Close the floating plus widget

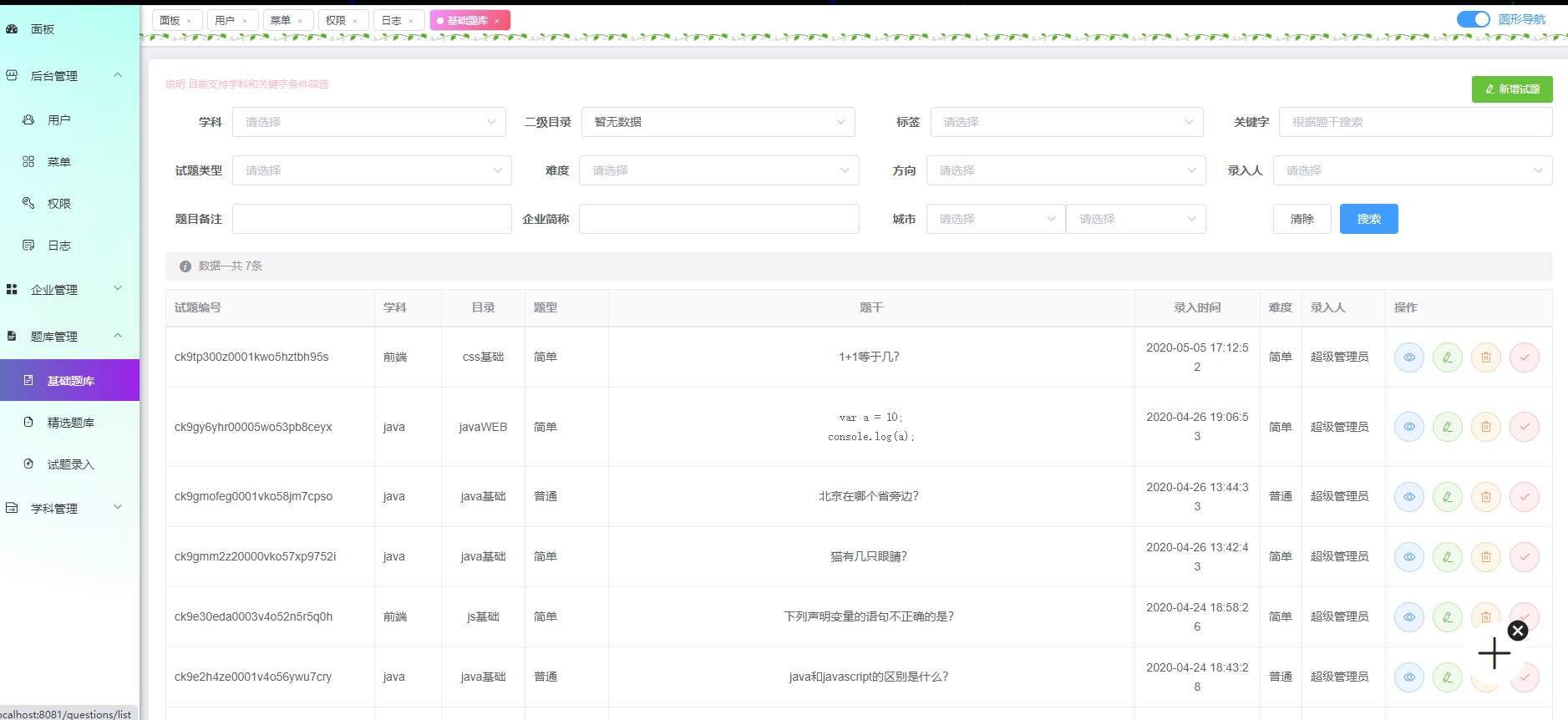pyautogui.click(x=1518, y=631)
